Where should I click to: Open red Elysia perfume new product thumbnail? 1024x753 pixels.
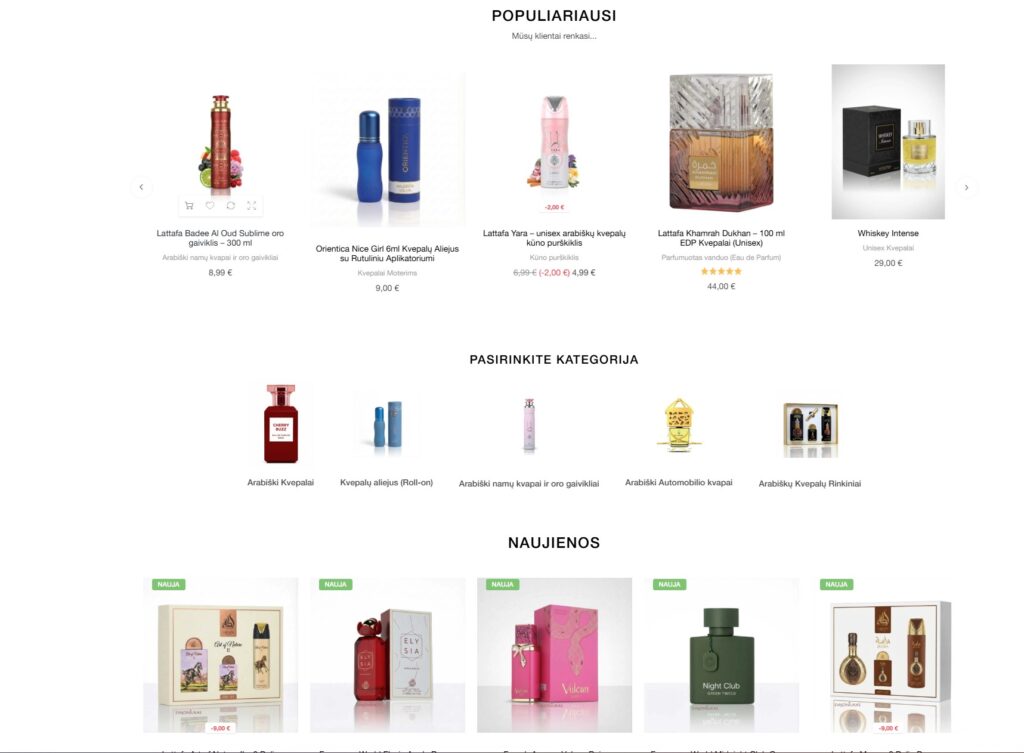coord(388,654)
